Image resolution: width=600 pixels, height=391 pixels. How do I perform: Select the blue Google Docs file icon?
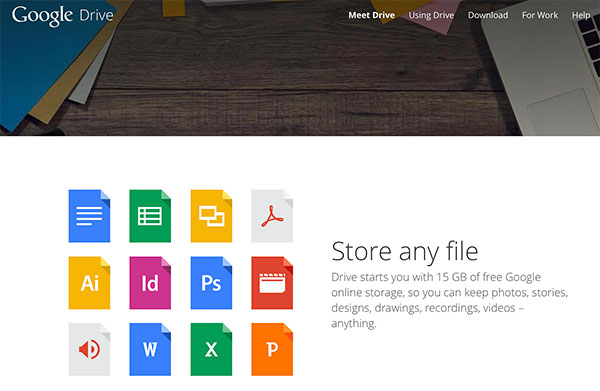[x=89, y=216]
